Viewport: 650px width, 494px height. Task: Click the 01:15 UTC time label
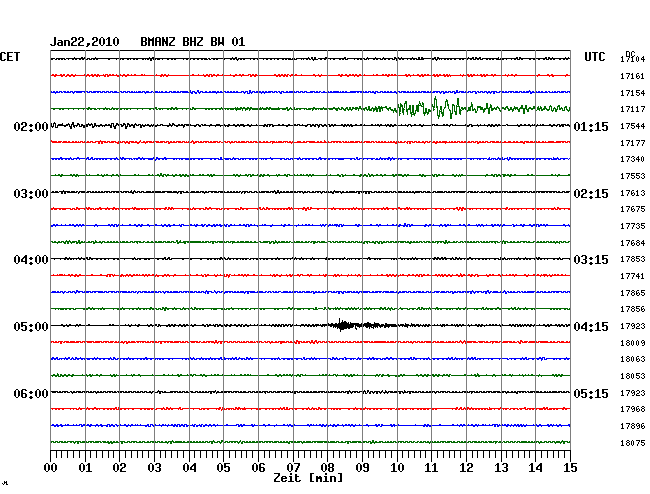pos(591,126)
